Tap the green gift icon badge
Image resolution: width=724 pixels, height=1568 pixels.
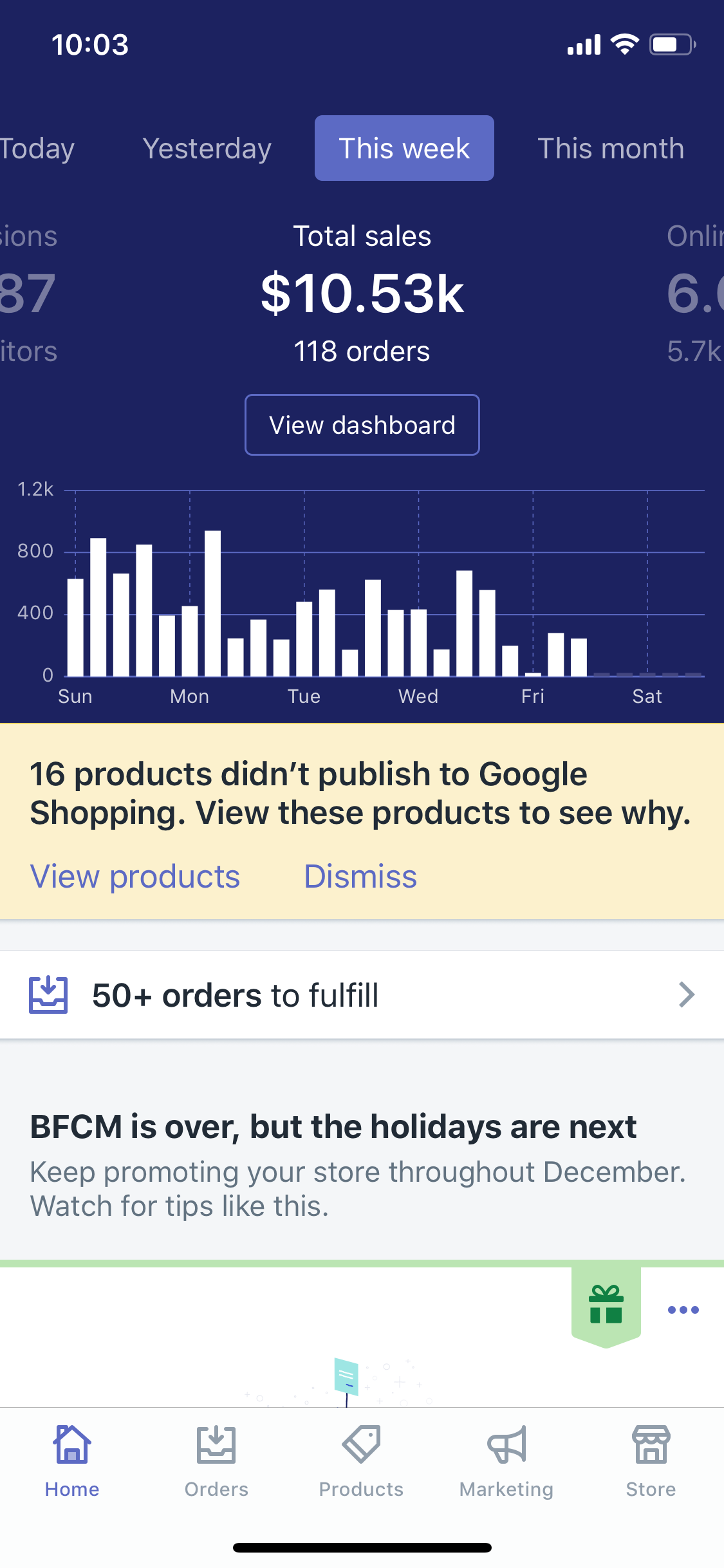[x=606, y=1305]
